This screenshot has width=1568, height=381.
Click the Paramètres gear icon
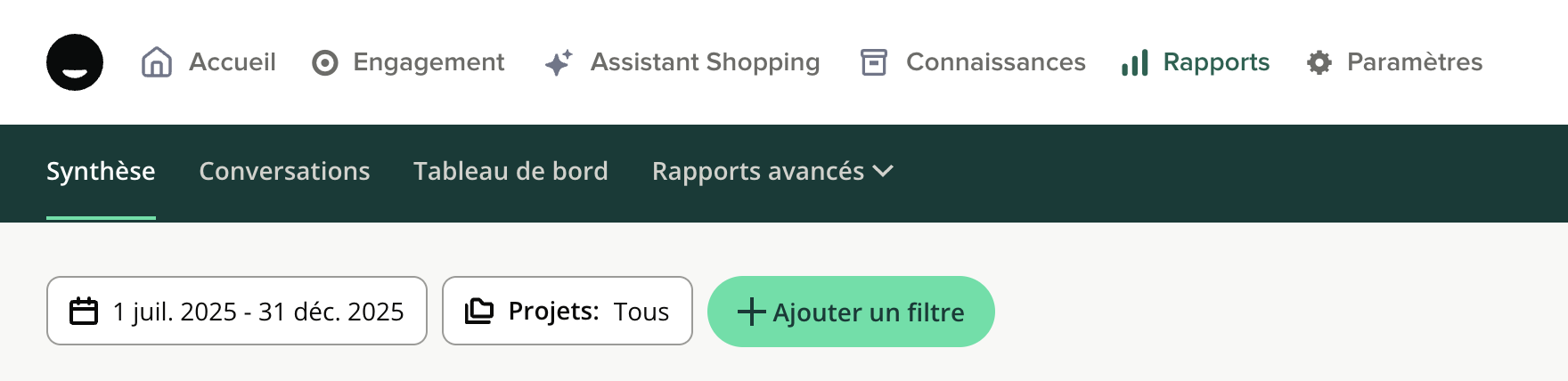pyautogui.click(x=1319, y=62)
